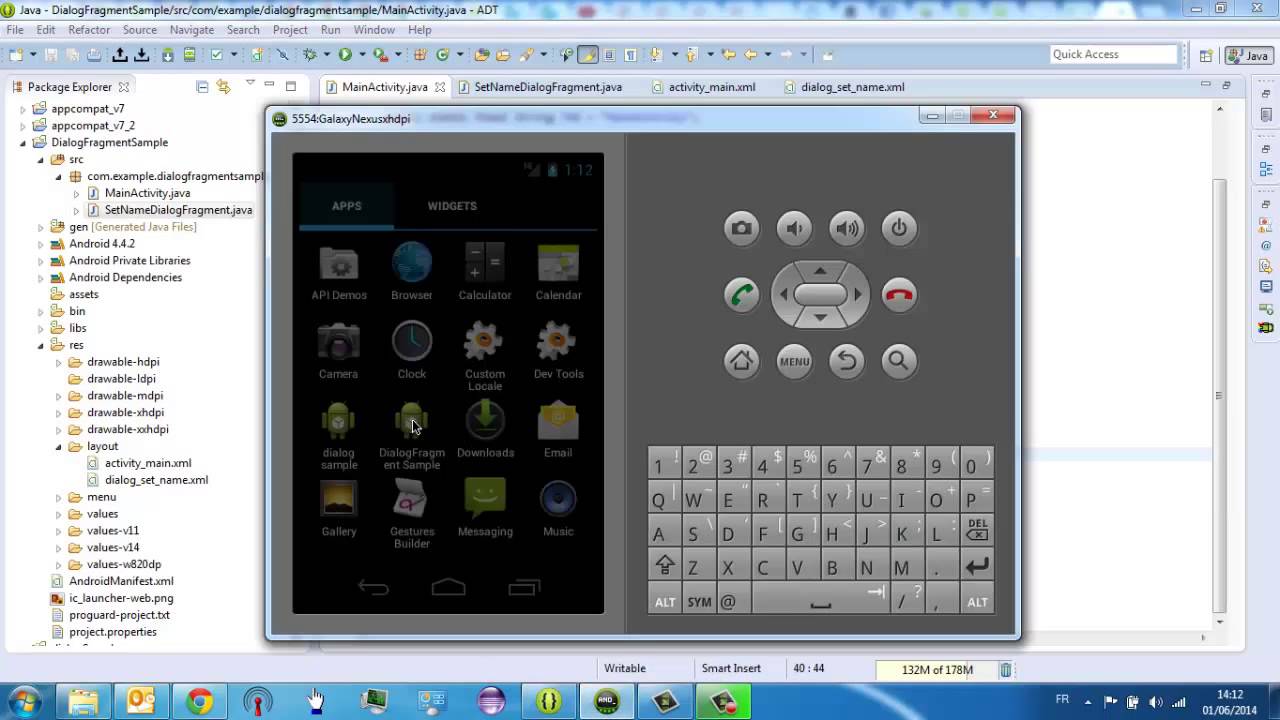This screenshot has height=720, width=1280.
Task: Open the Calculator app in emulator
Action: click(485, 272)
